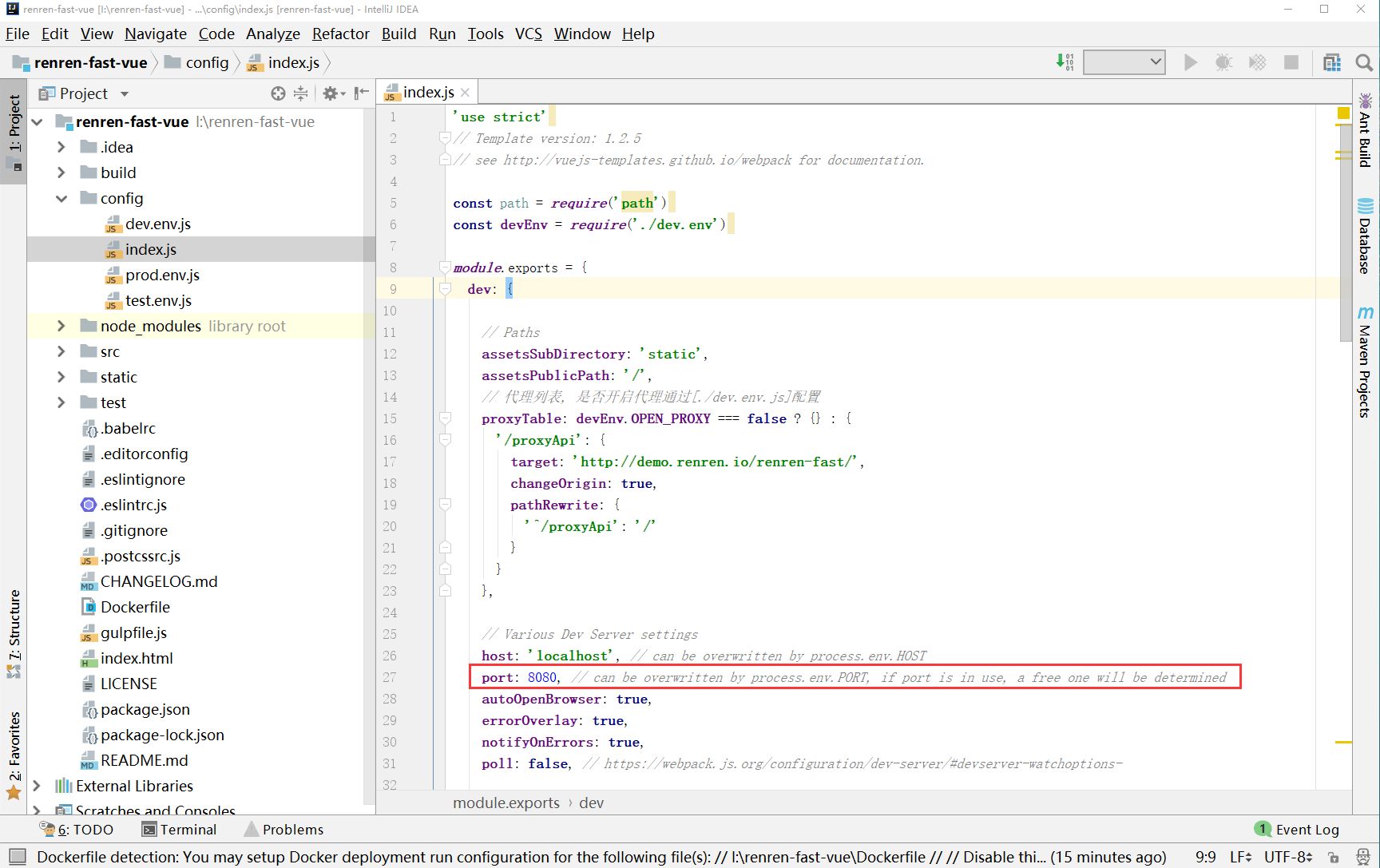Click the read-only lock icon in the status bar
1380x868 pixels.
(1333, 857)
